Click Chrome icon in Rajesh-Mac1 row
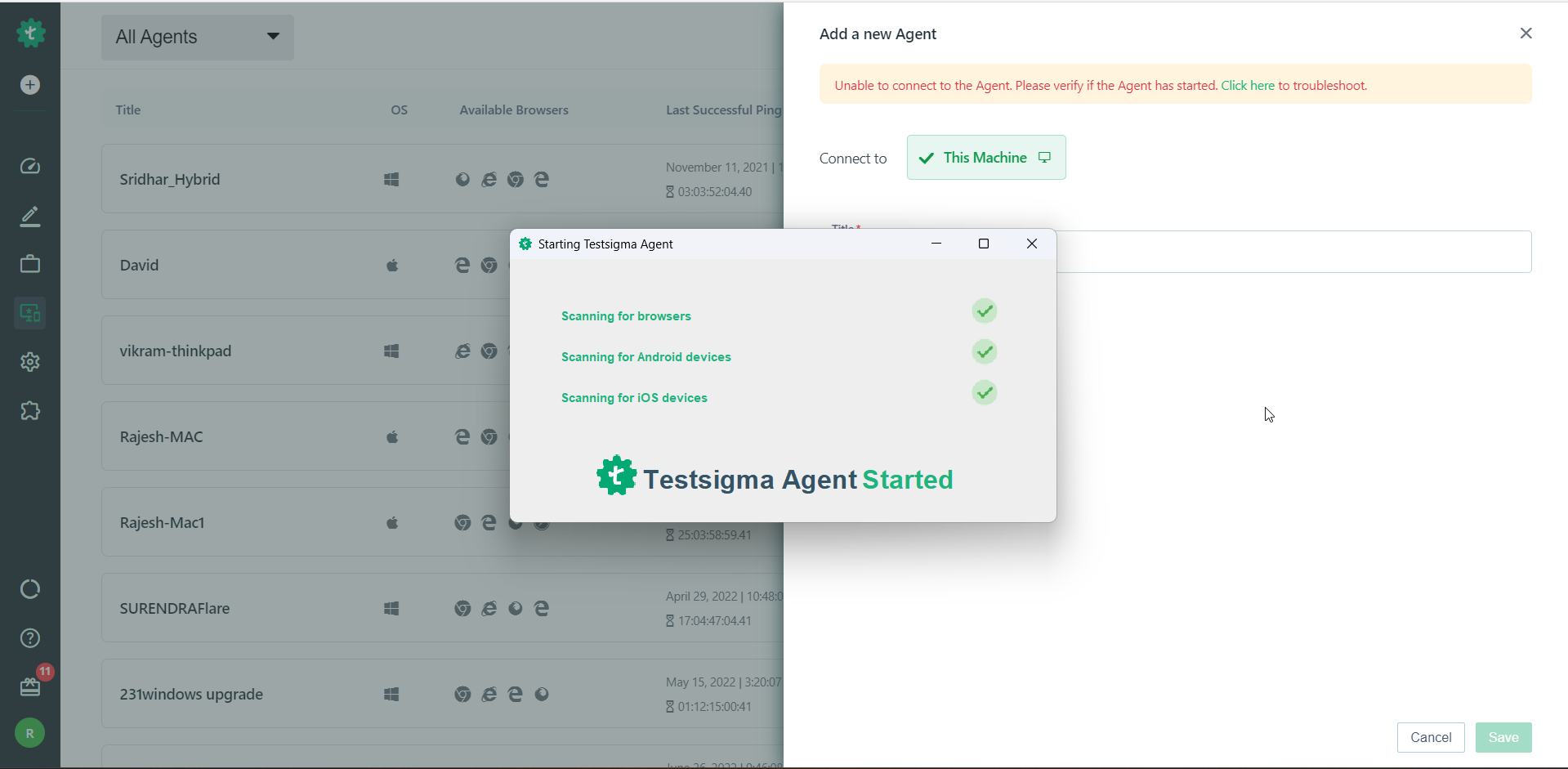 click(x=462, y=523)
